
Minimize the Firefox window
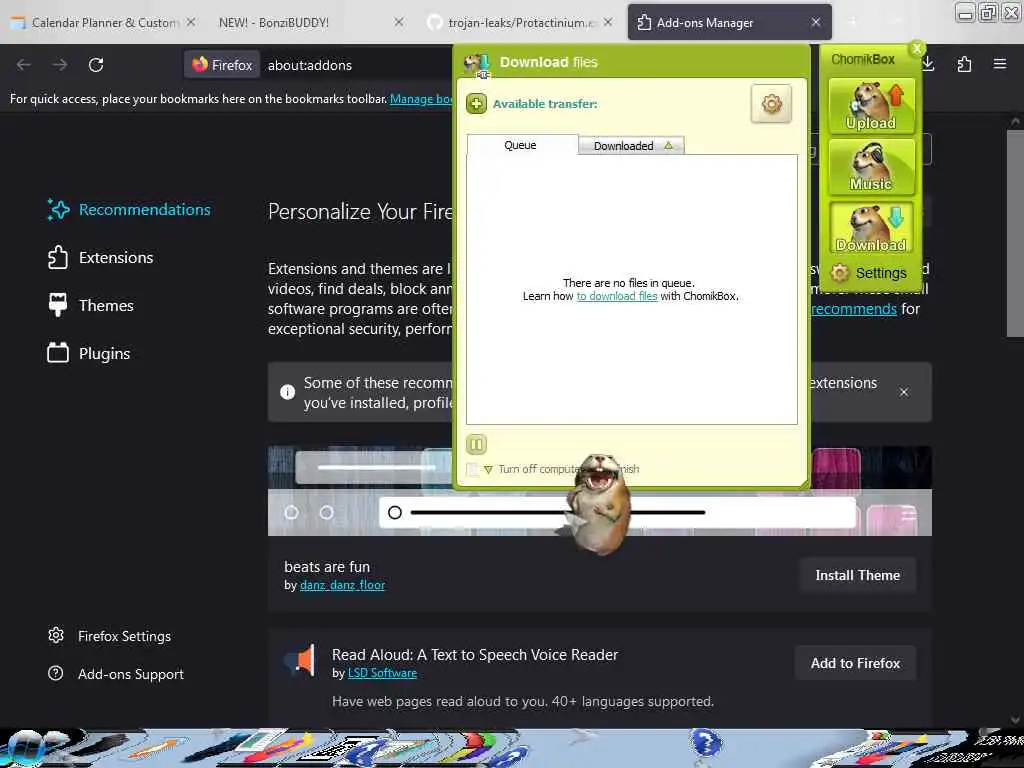965,12
